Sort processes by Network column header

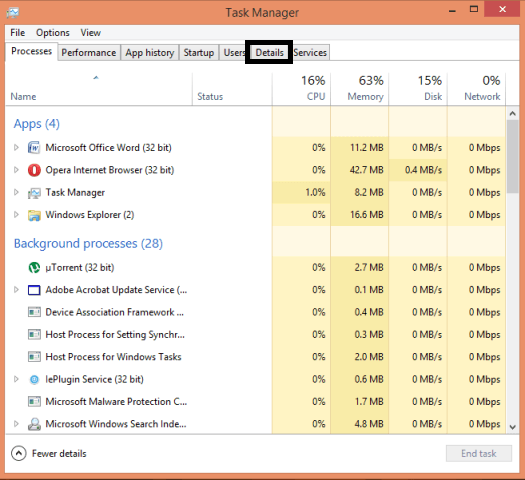tap(476, 89)
